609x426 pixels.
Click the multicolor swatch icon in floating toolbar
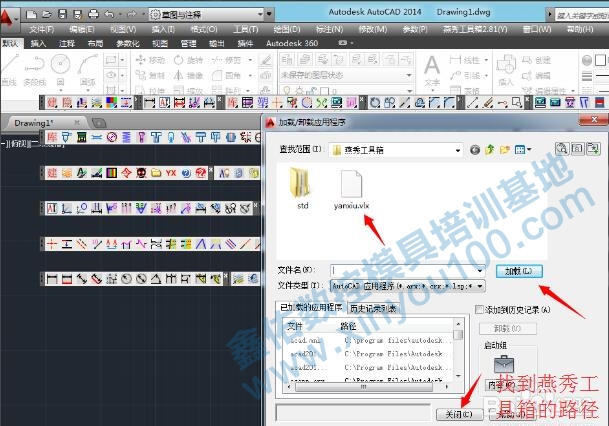pos(111,173)
